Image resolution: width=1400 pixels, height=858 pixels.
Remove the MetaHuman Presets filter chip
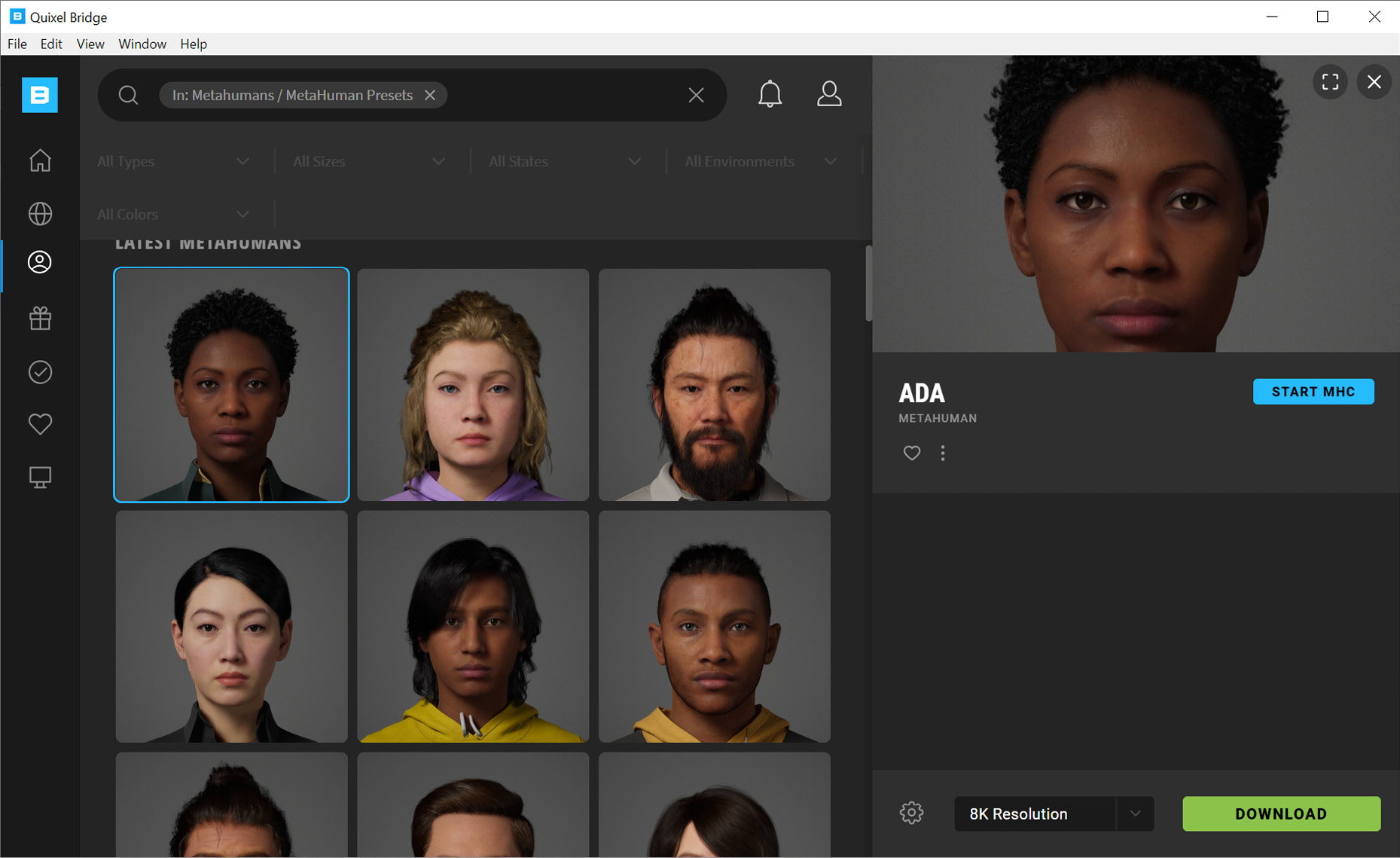tap(430, 95)
